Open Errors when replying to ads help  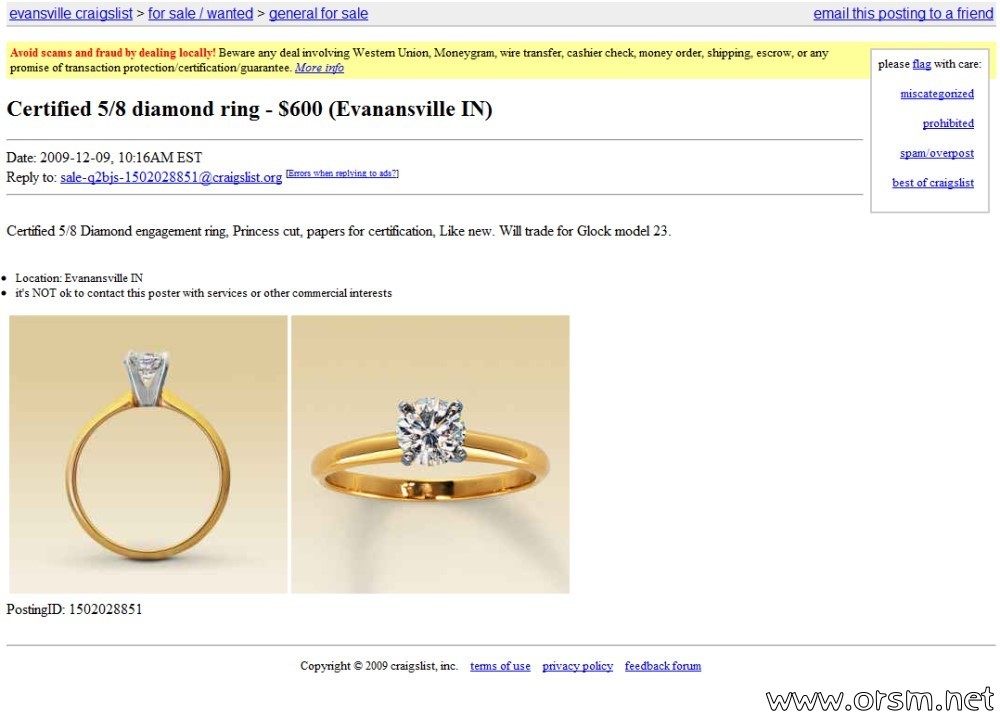click(342, 173)
